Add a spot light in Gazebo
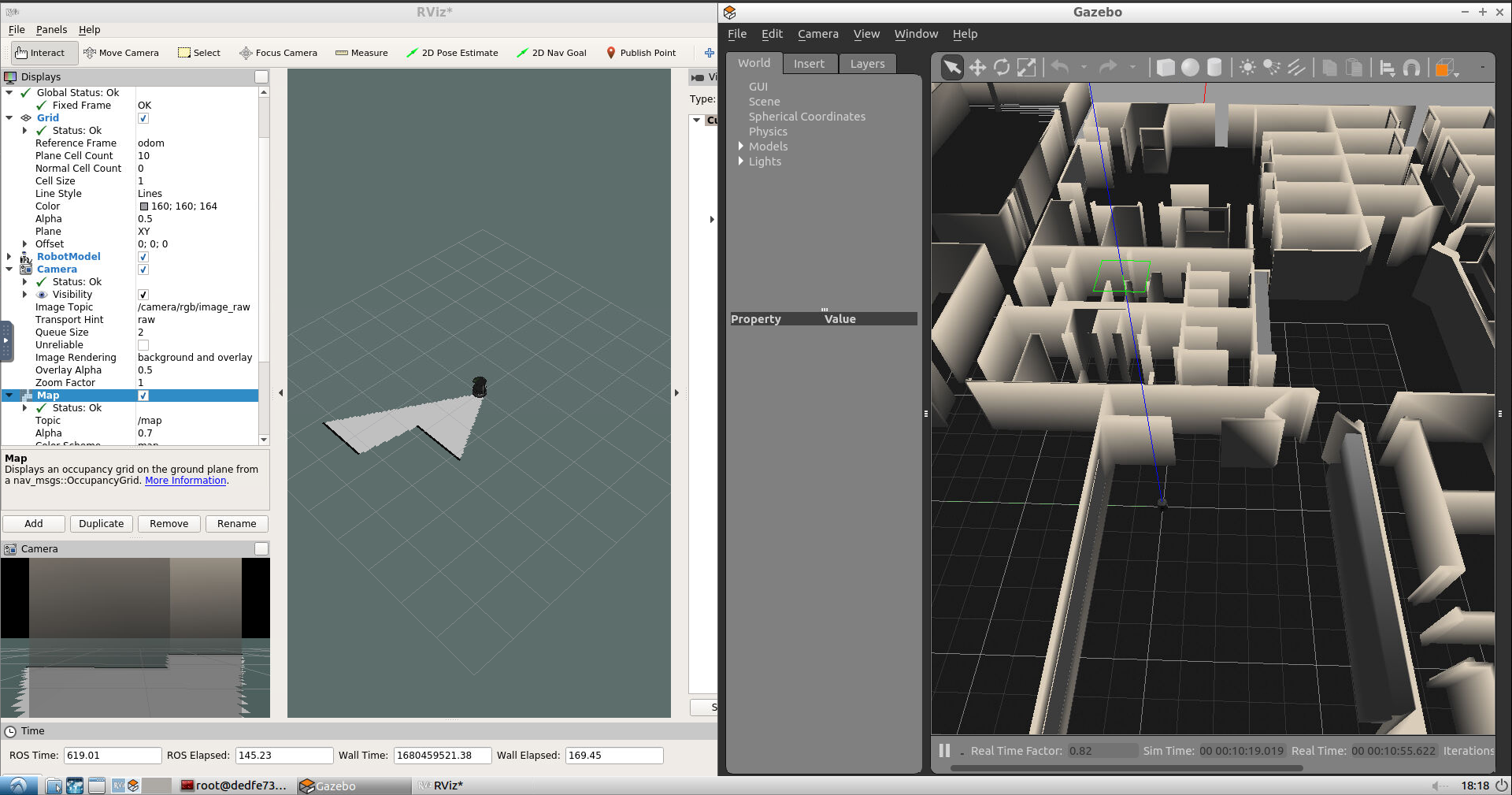This screenshot has width=1512, height=795. [1272, 67]
